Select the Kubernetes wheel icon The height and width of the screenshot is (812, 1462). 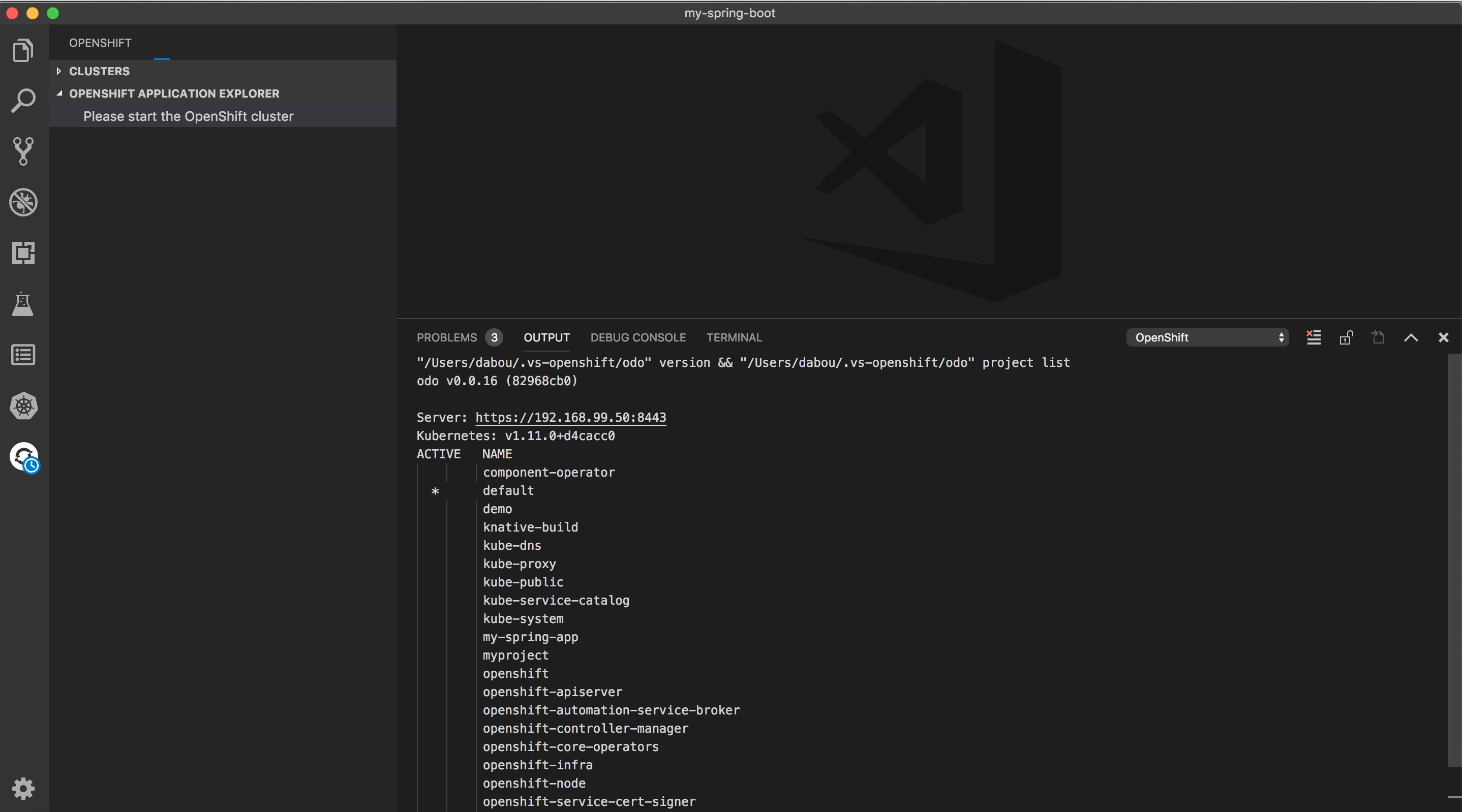(23, 405)
